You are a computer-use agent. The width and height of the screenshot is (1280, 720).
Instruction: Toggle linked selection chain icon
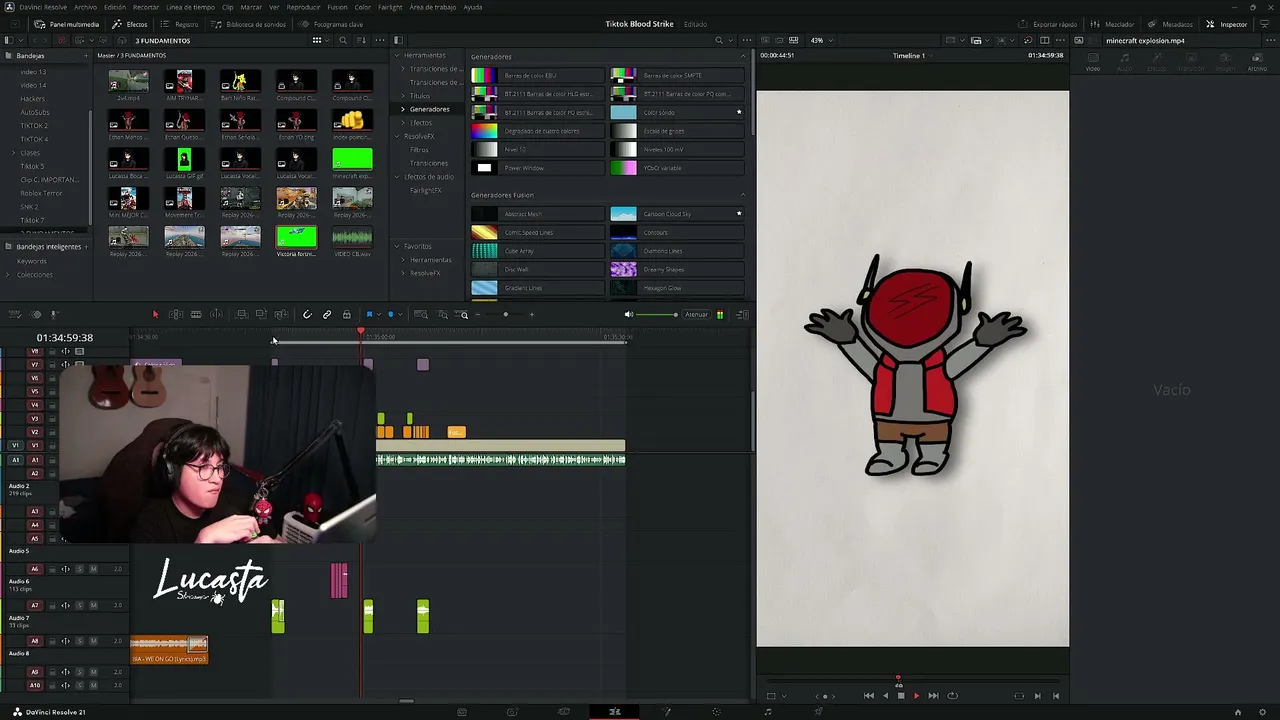(x=327, y=315)
